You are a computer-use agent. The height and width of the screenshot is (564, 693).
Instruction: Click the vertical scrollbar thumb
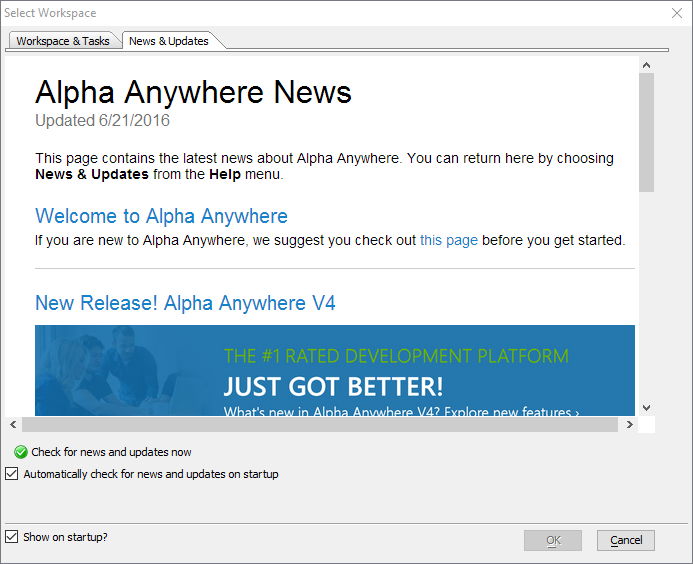646,133
